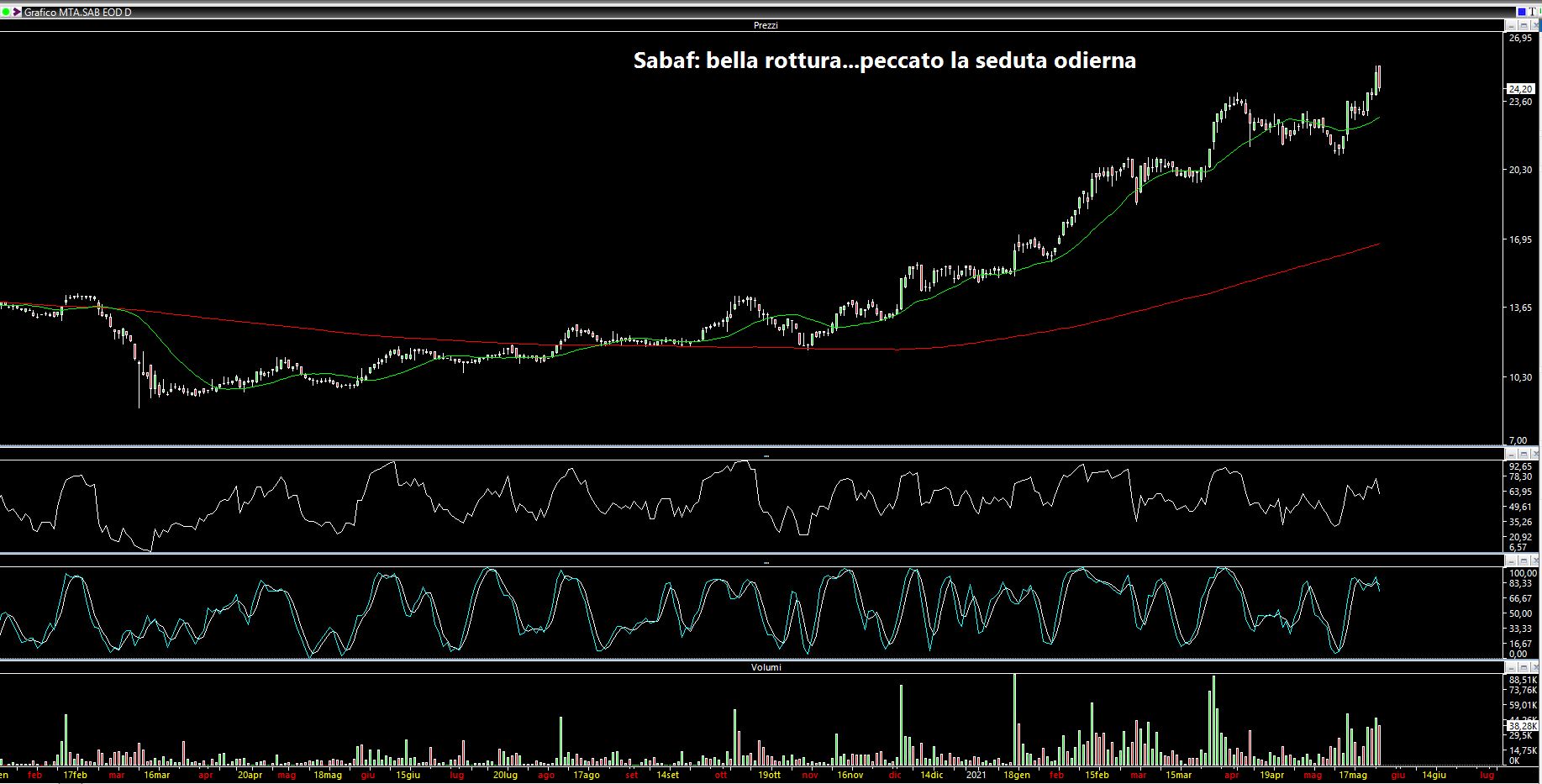Click the 38,28K current volume label
This screenshot has width=1542, height=784.
(x=1522, y=726)
